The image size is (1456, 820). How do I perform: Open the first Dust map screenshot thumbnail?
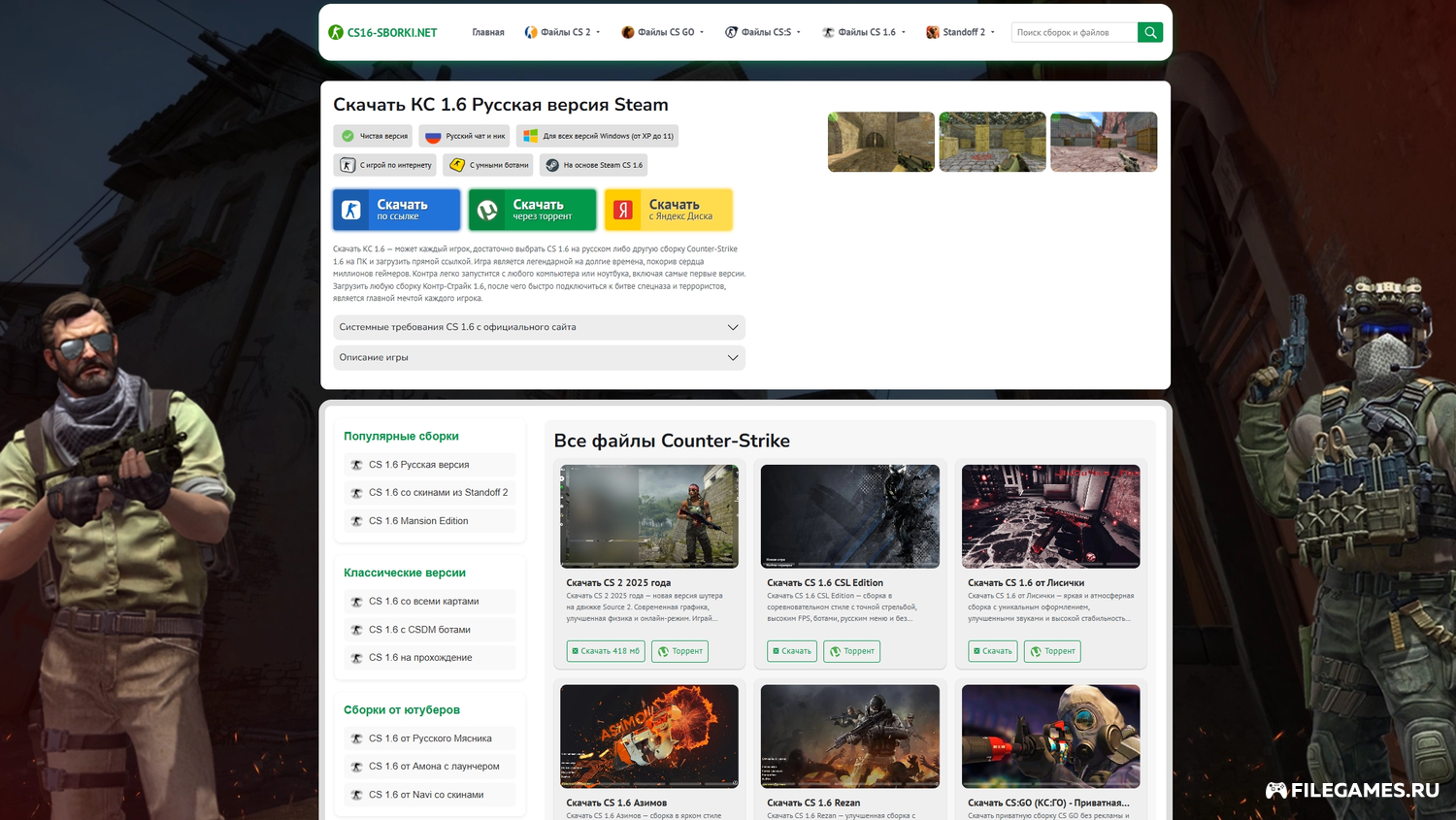(880, 142)
